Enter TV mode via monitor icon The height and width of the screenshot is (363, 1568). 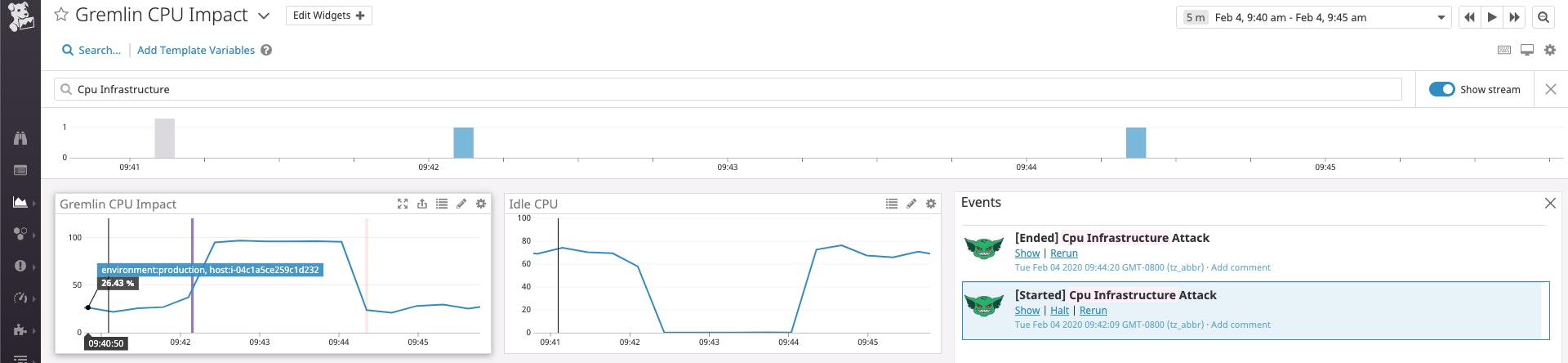(1527, 50)
